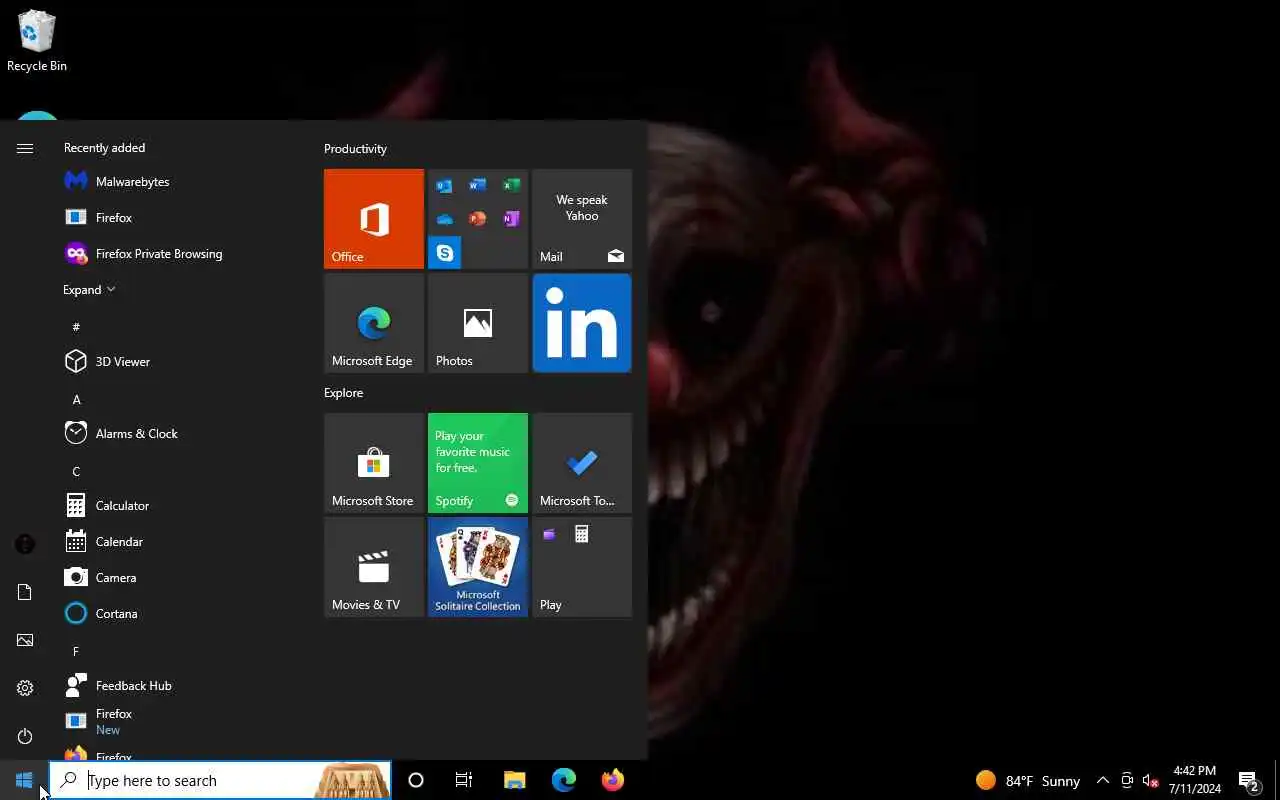Open Task View on the taskbar
This screenshot has width=1280, height=800.
pos(464,780)
